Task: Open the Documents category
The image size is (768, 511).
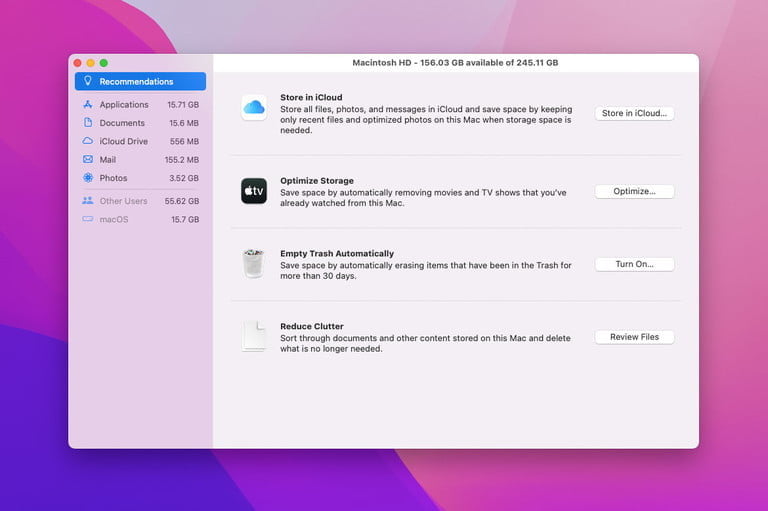Action: [x=140, y=122]
